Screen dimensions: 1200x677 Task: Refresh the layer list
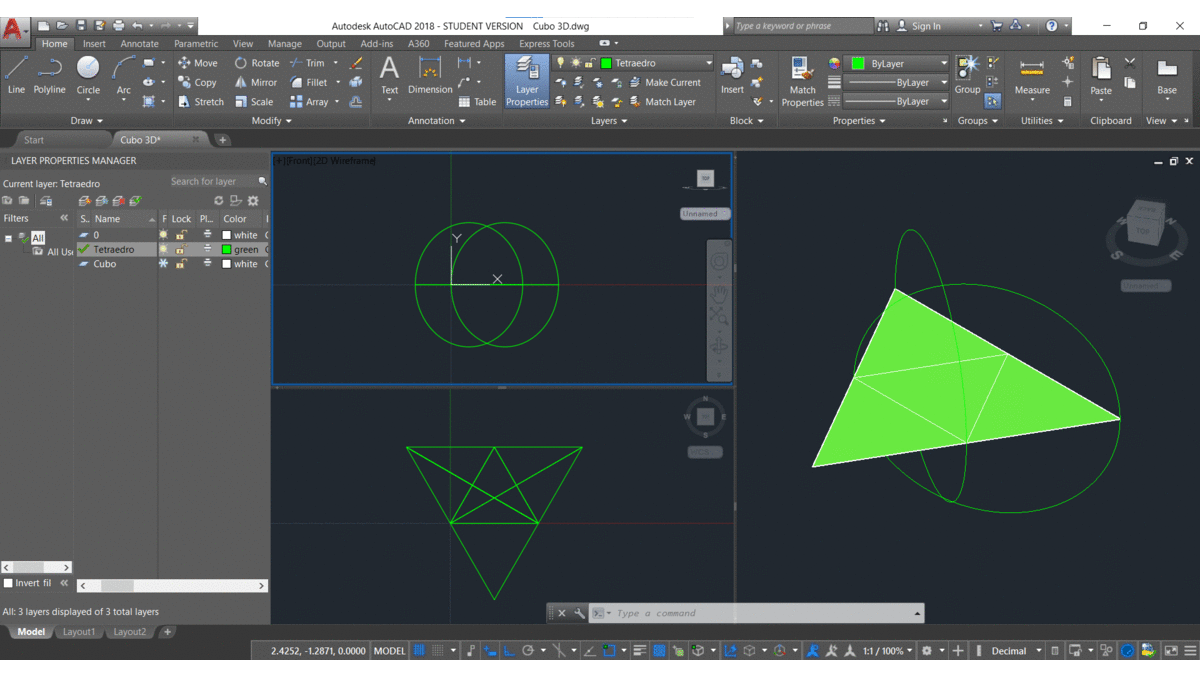[219, 201]
